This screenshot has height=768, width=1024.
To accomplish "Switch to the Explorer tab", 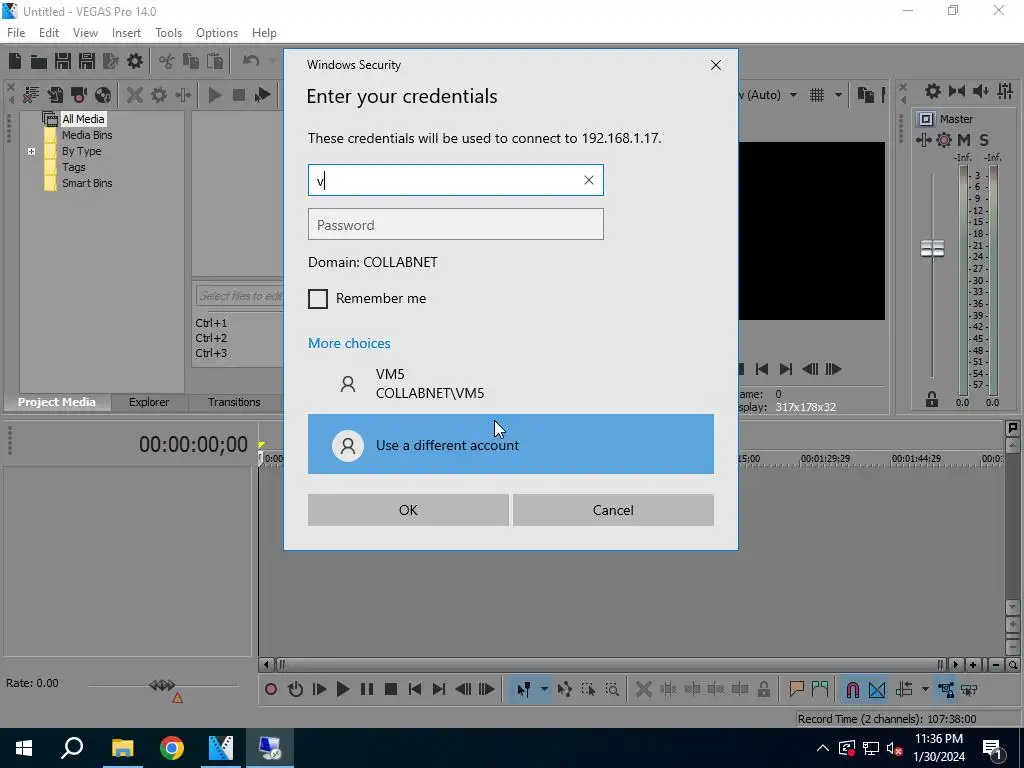I will [149, 402].
